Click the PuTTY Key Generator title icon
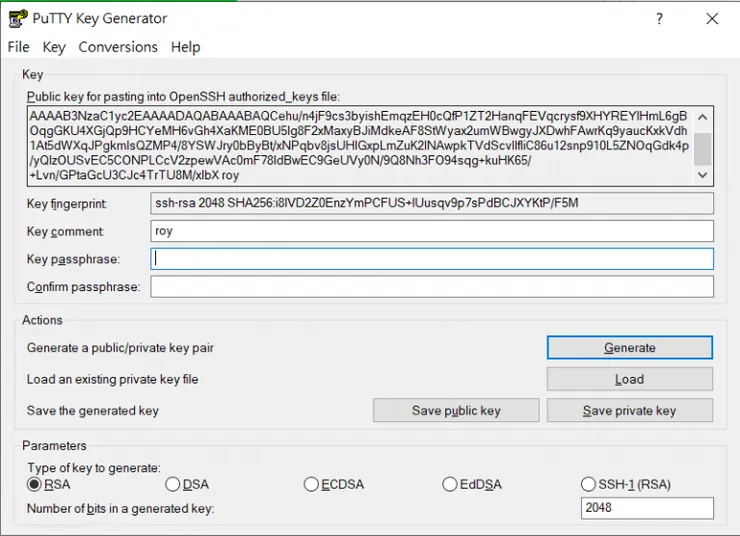Screen dimensions: 740x536 (x=17, y=18)
